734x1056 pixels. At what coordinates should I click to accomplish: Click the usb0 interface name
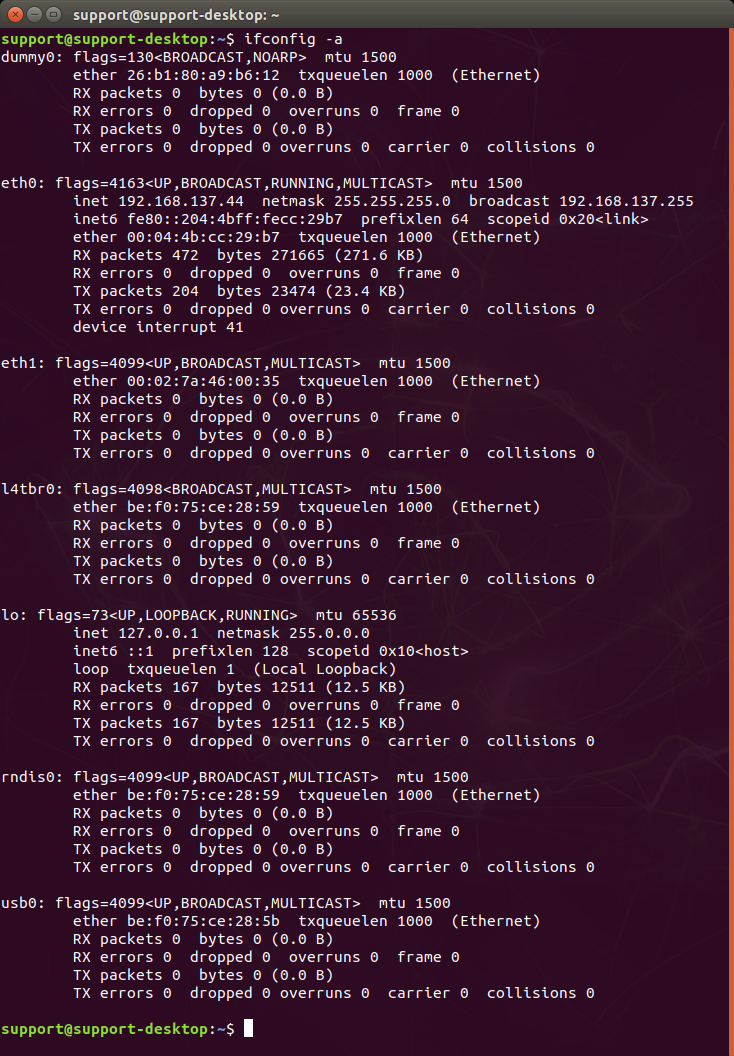point(19,903)
